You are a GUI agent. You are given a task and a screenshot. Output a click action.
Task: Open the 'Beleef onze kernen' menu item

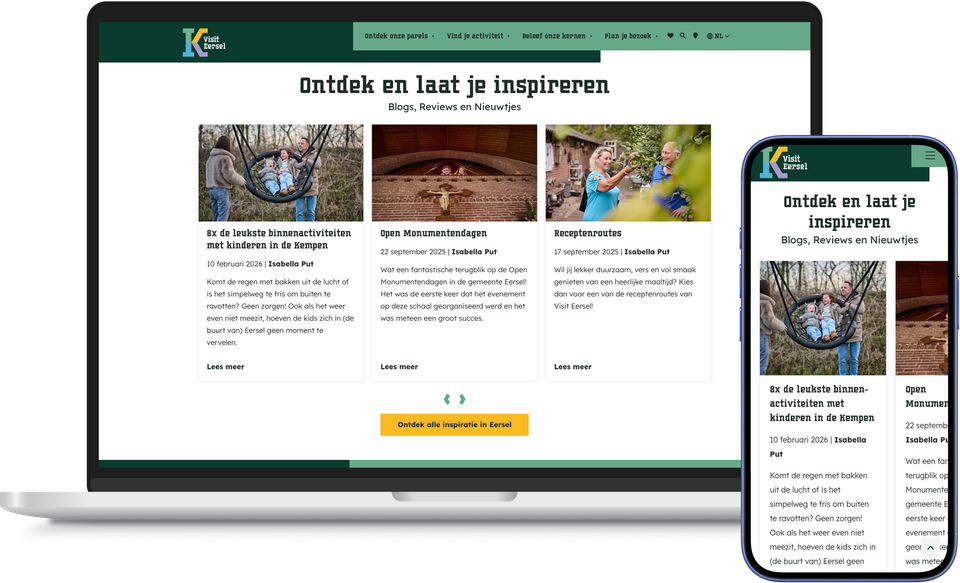tap(557, 36)
